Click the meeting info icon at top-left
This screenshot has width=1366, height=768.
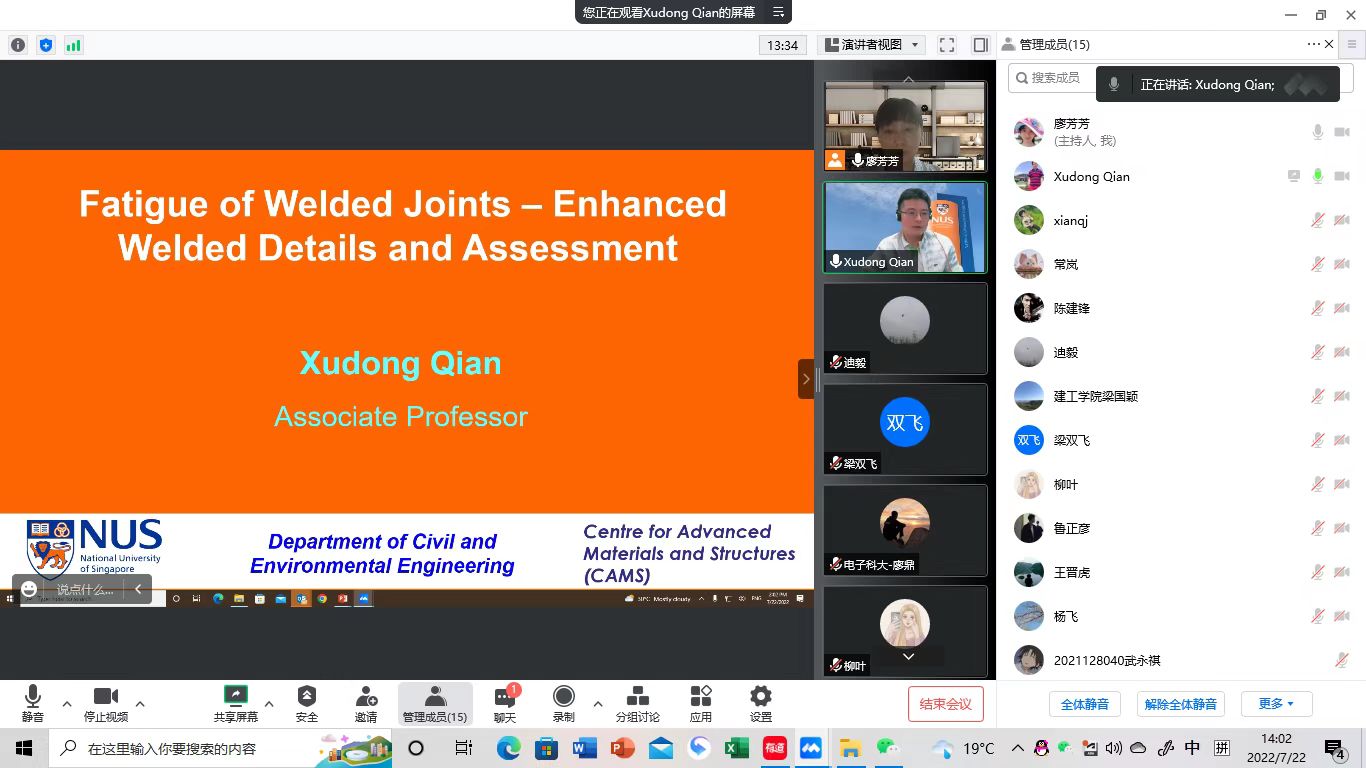pos(18,45)
